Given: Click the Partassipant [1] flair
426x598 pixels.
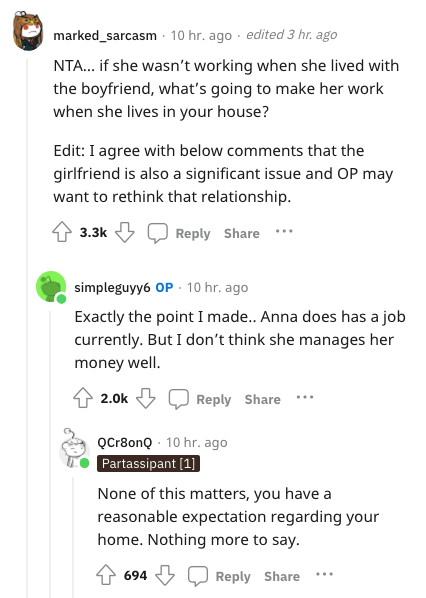Looking at the screenshot, I should coord(148,463).
